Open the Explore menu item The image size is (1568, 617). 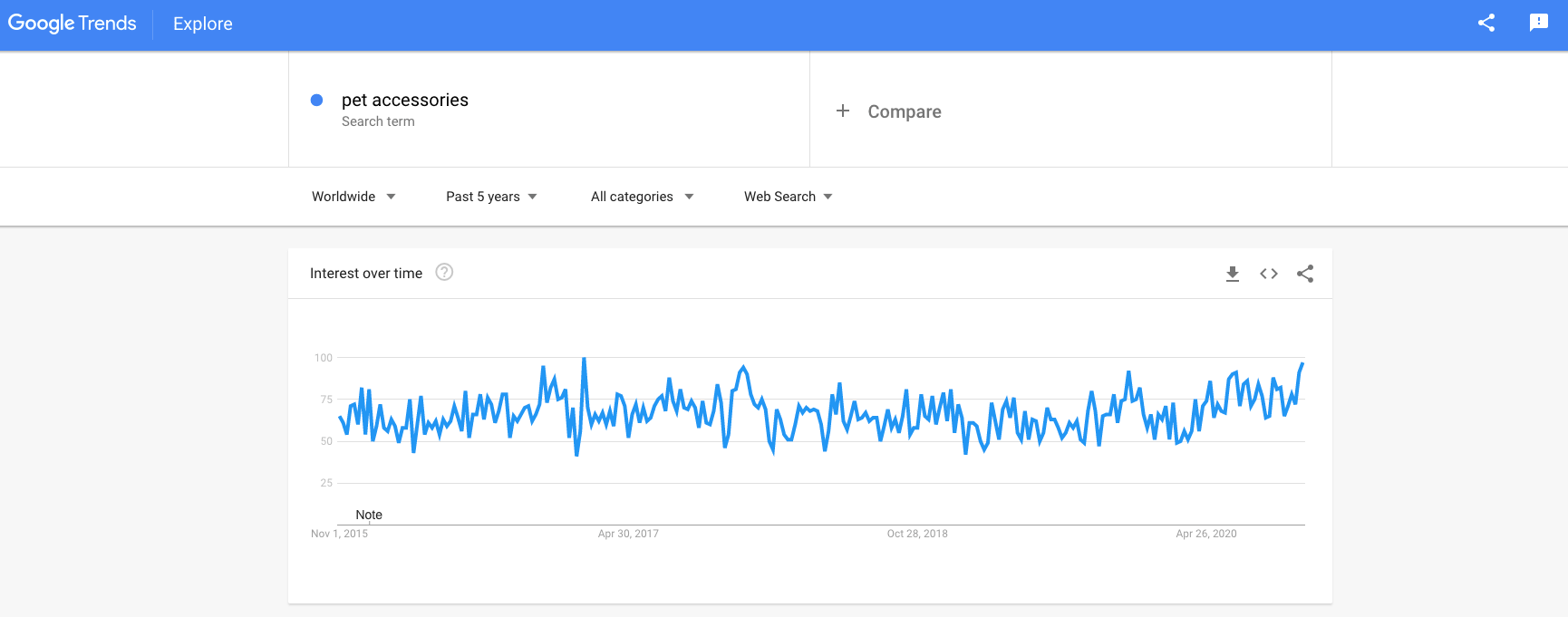[201, 24]
